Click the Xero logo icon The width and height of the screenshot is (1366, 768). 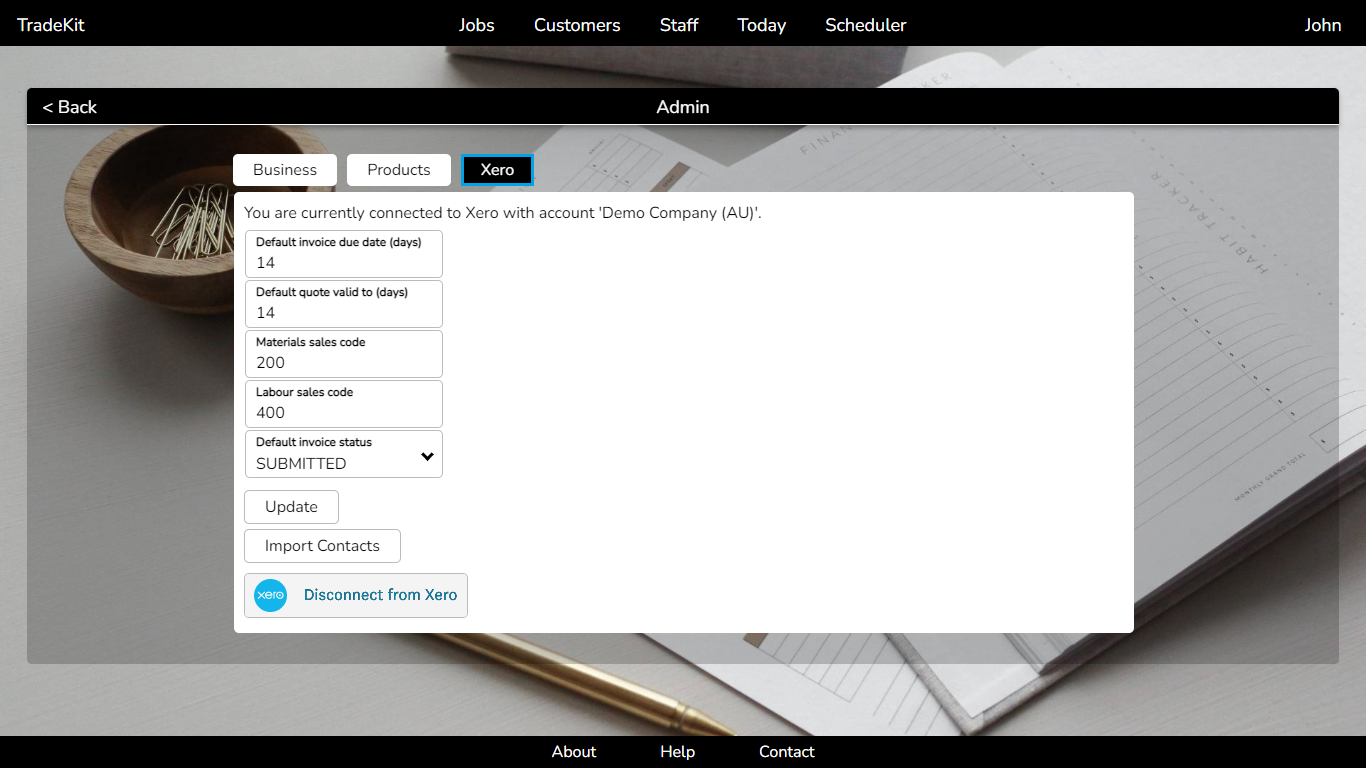(x=270, y=595)
